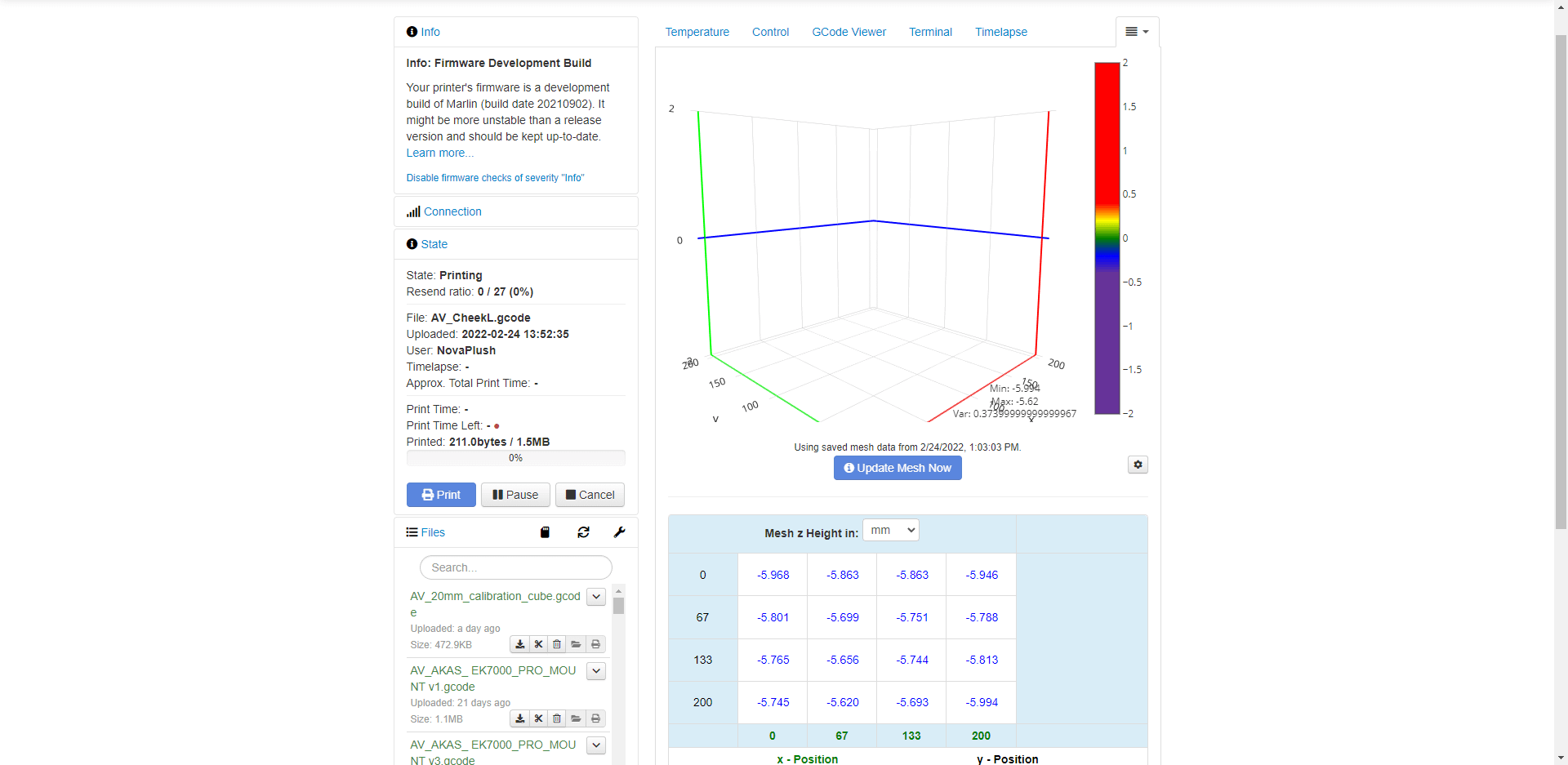Image resolution: width=1568 pixels, height=765 pixels.
Task: Click the mesh height color scale bar
Action: coord(1107,238)
